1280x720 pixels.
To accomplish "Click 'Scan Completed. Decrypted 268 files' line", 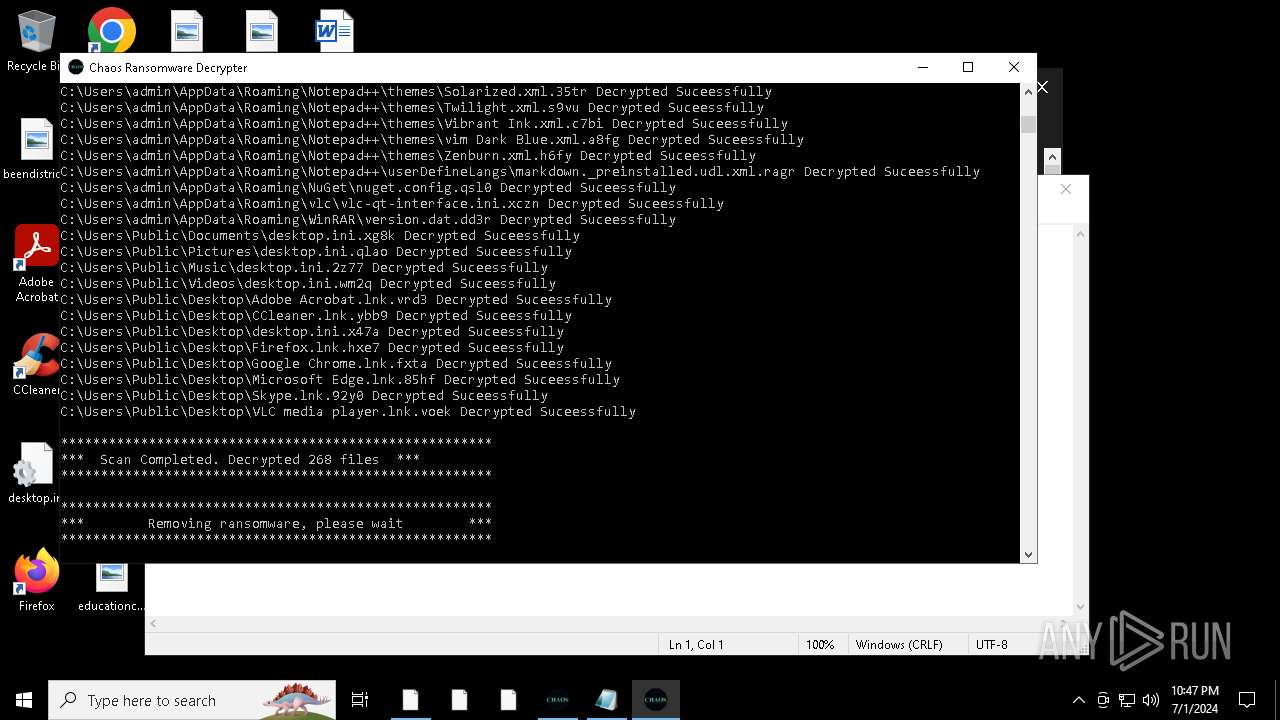I will click(x=240, y=460).
